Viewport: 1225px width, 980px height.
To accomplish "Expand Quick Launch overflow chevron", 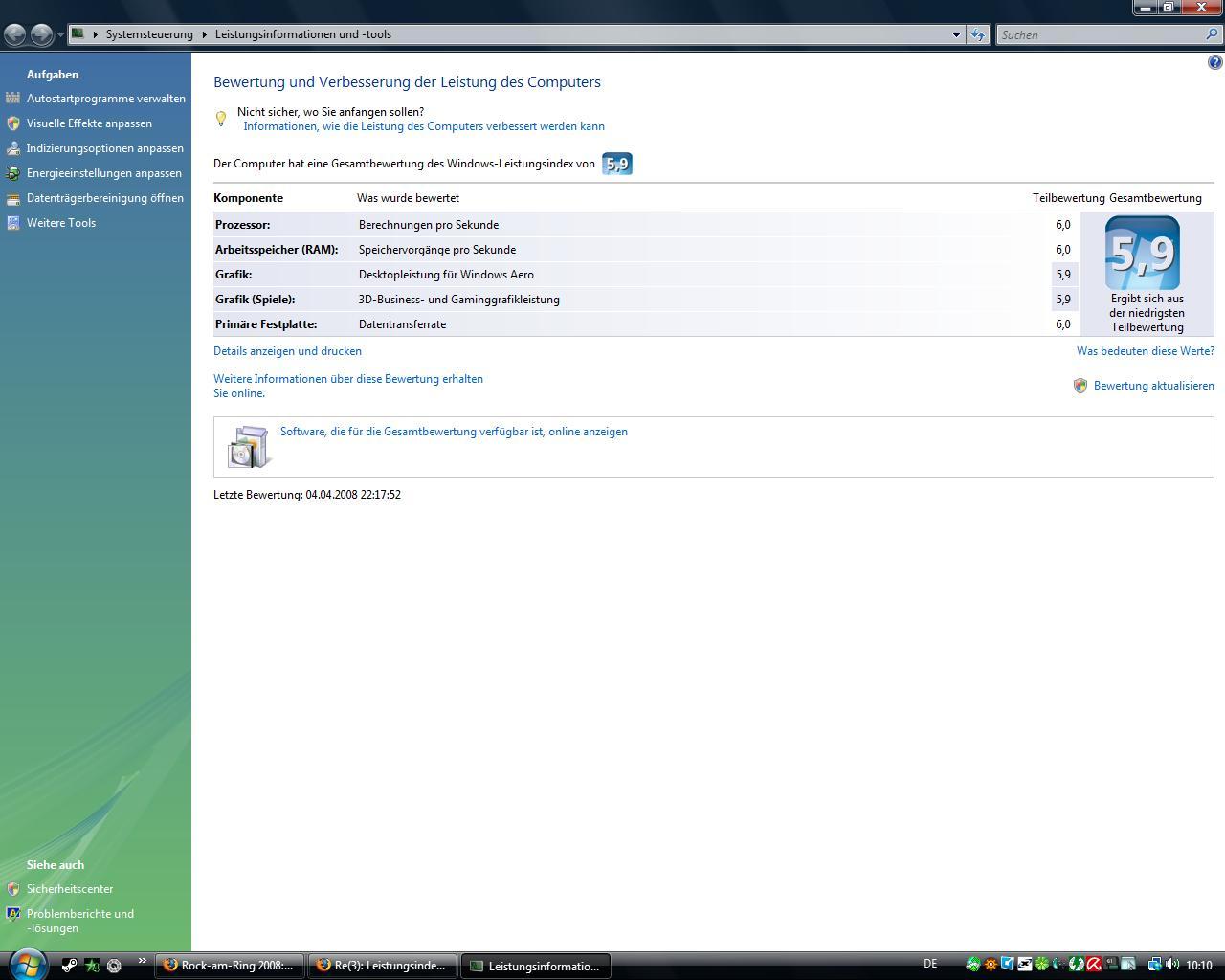I will coord(142,961).
